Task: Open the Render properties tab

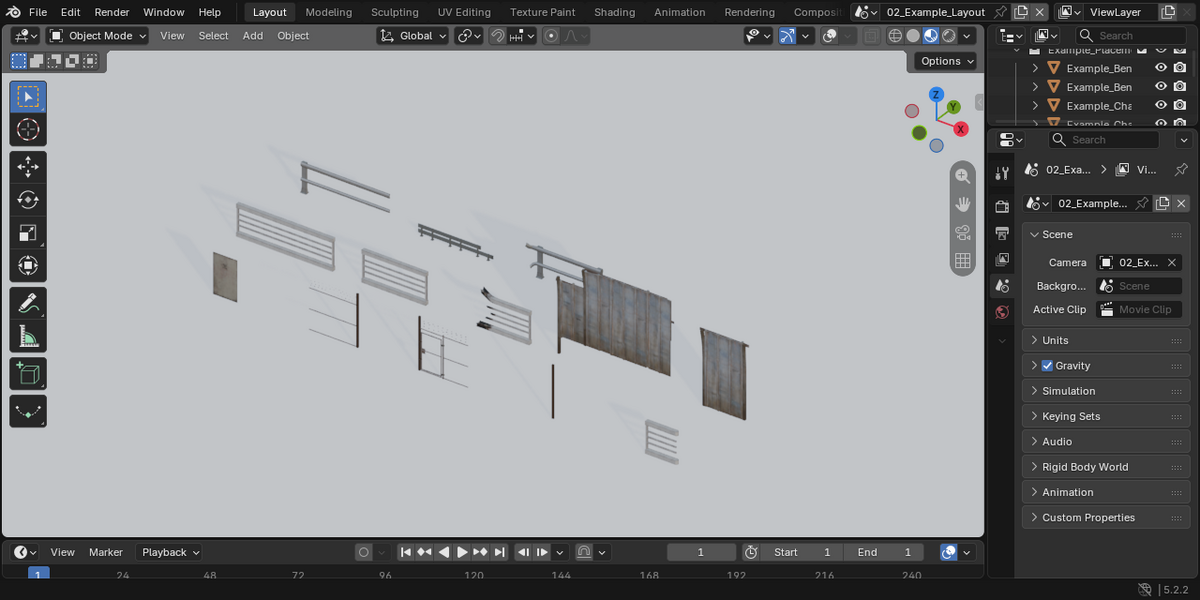Action: pos(1002,206)
